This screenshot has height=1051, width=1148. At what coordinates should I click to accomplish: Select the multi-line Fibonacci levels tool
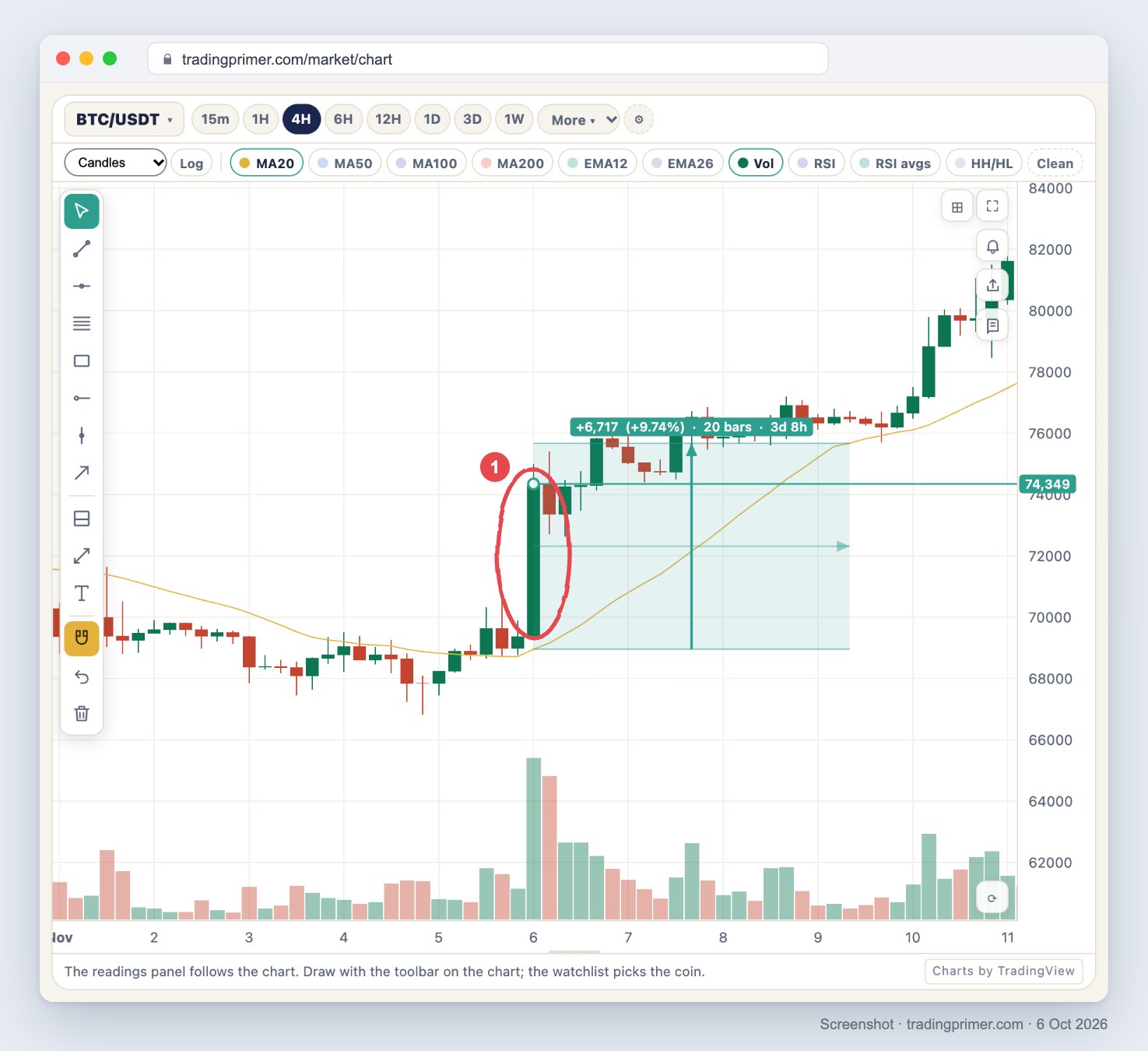(x=82, y=324)
